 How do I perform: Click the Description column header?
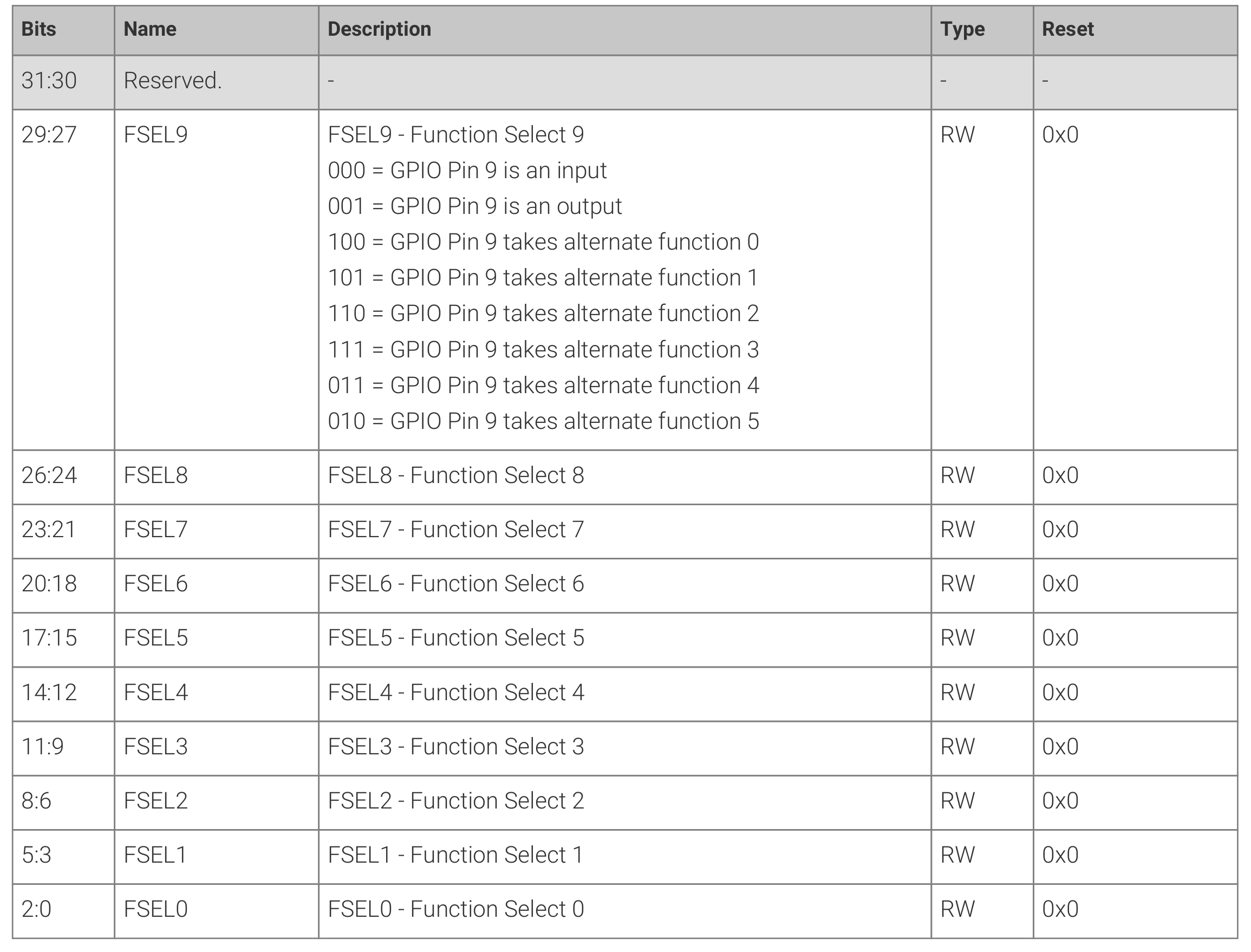coord(379,29)
